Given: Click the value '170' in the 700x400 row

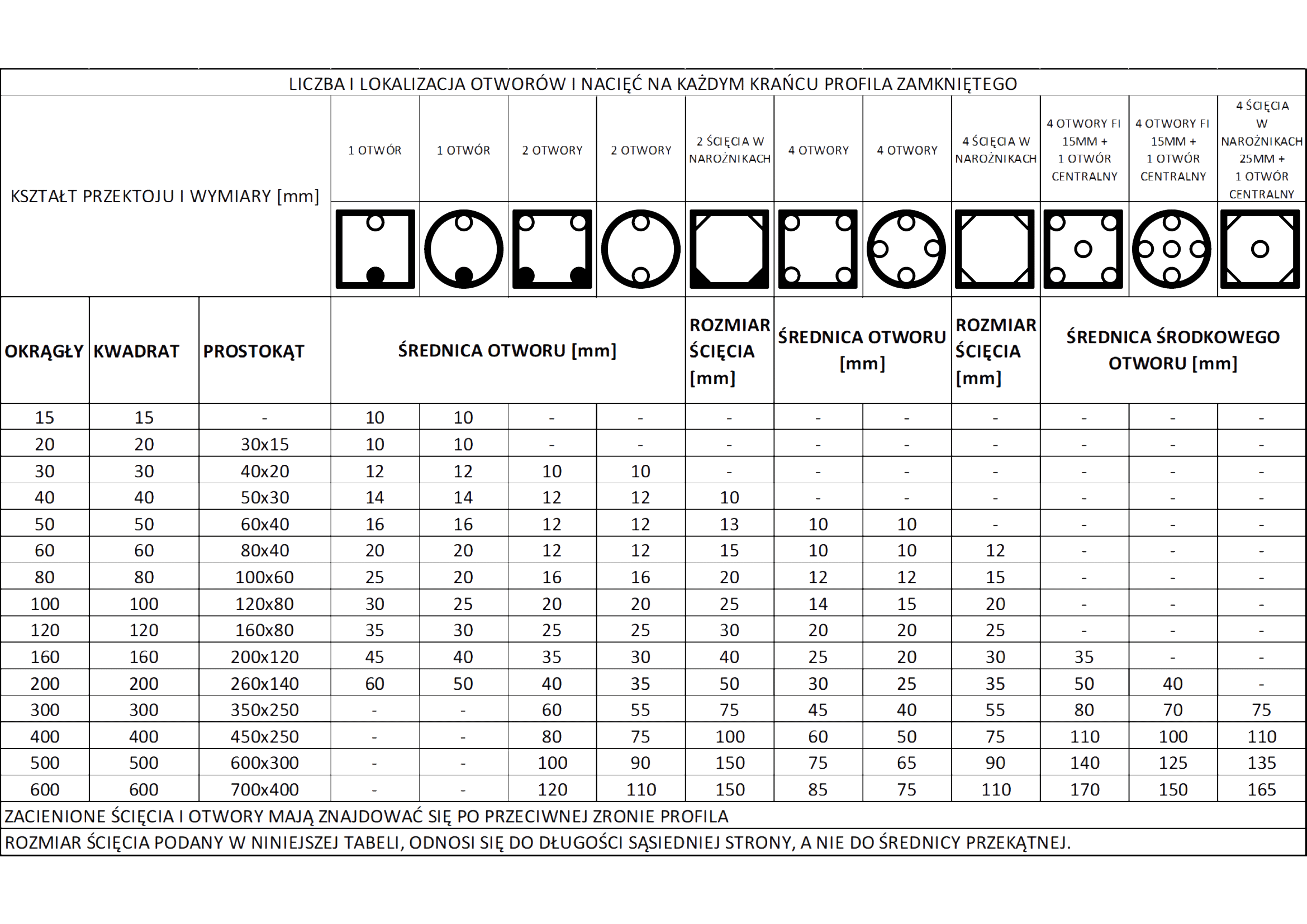Looking at the screenshot, I should [x=1085, y=789].
